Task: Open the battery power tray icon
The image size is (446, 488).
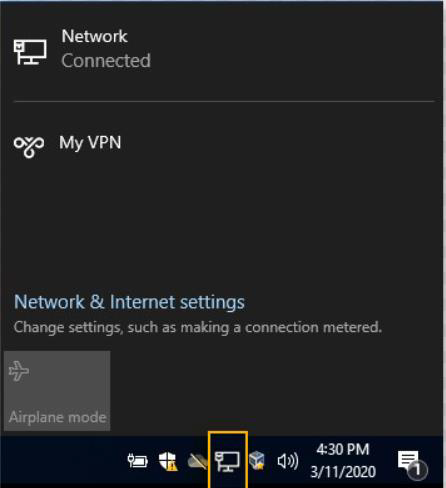Action: pos(137,461)
